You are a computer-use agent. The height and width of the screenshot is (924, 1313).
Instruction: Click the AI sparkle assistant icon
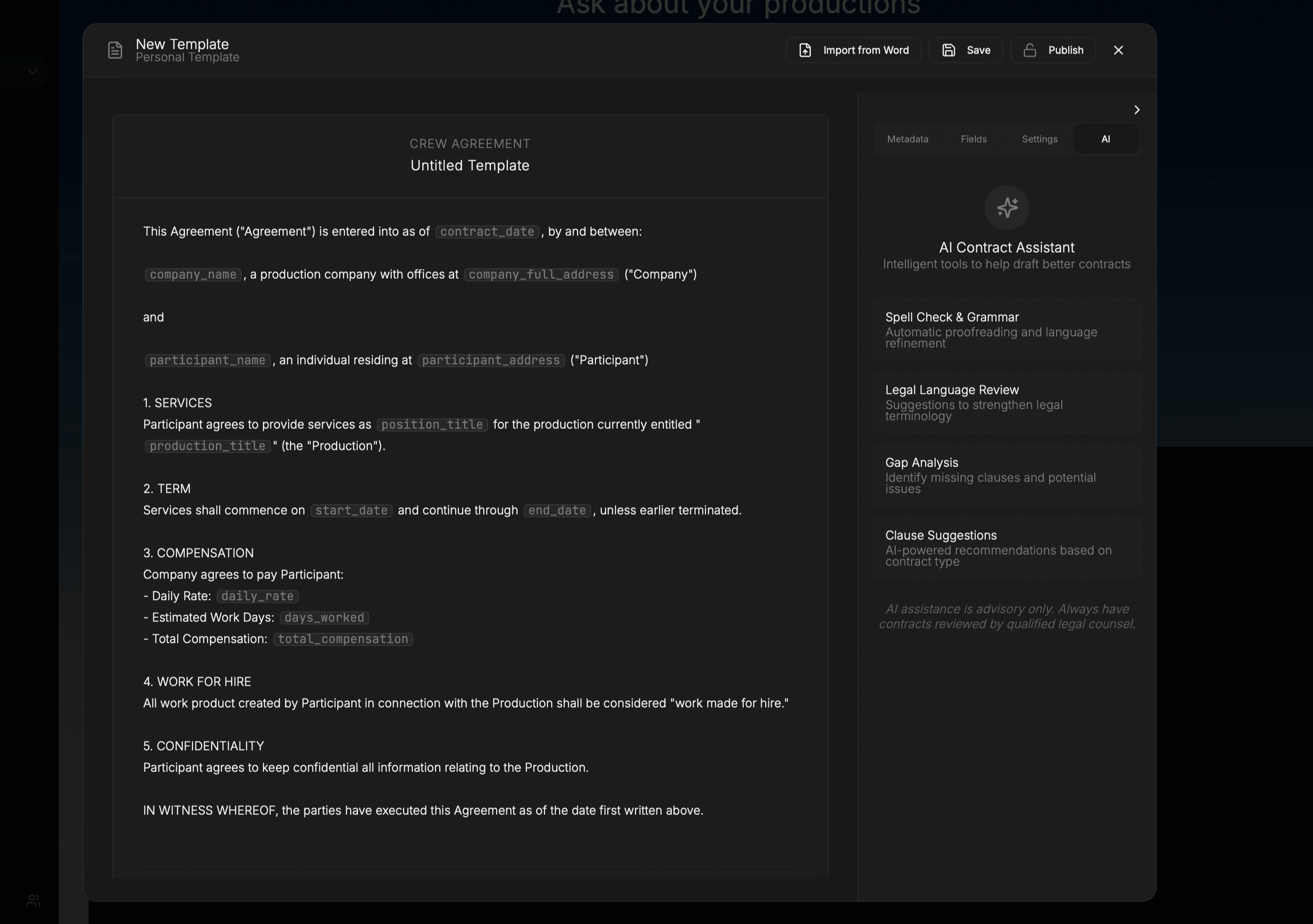1007,207
